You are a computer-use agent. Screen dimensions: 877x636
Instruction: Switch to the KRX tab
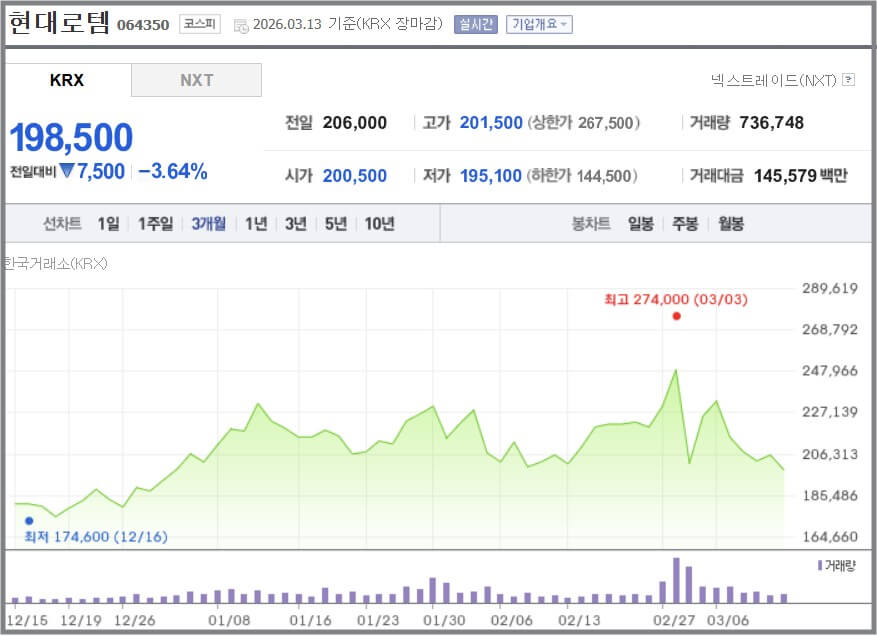tap(67, 80)
